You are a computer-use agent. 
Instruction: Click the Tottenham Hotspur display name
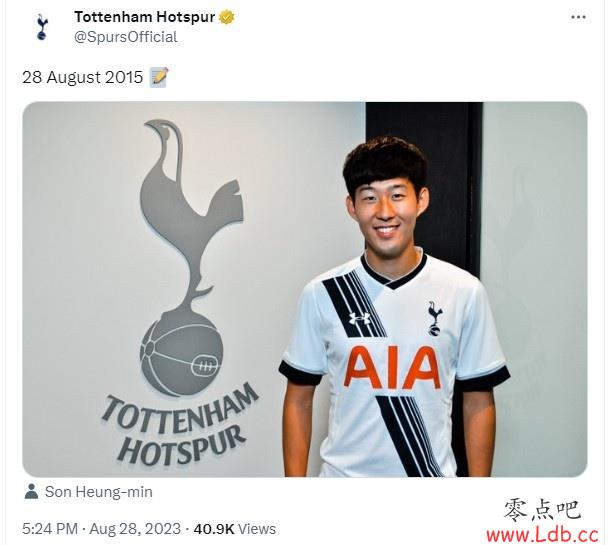145,17
